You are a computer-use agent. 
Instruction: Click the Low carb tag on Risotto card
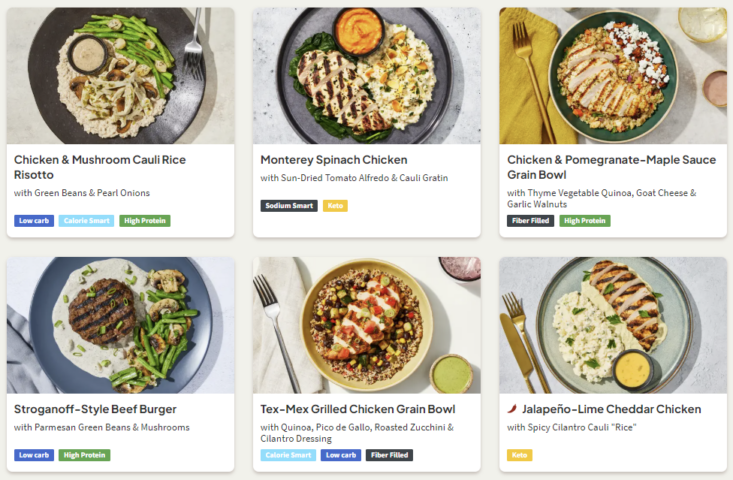(x=34, y=221)
